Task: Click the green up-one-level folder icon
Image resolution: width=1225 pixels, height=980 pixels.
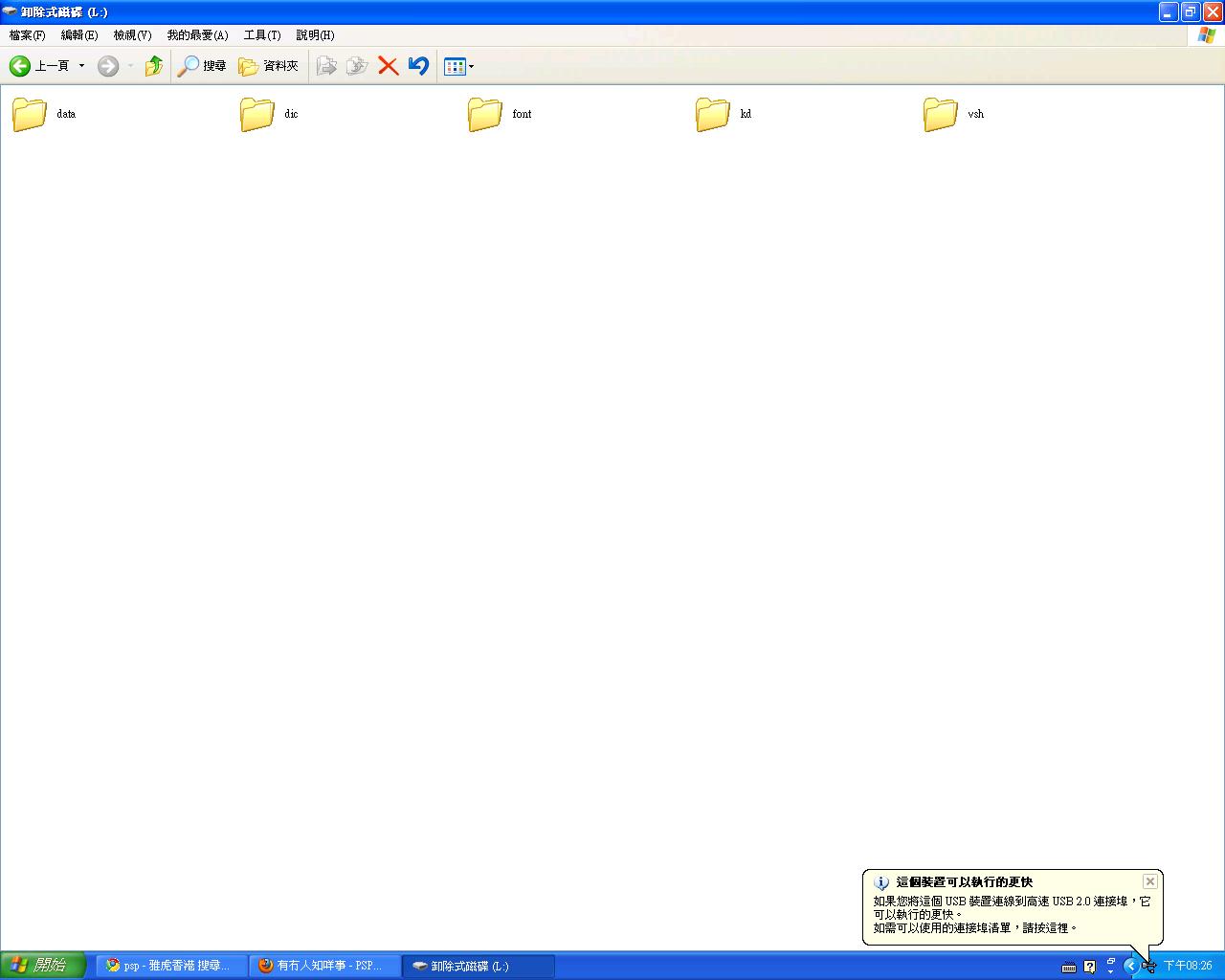Action: pyautogui.click(x=153, y=66)
